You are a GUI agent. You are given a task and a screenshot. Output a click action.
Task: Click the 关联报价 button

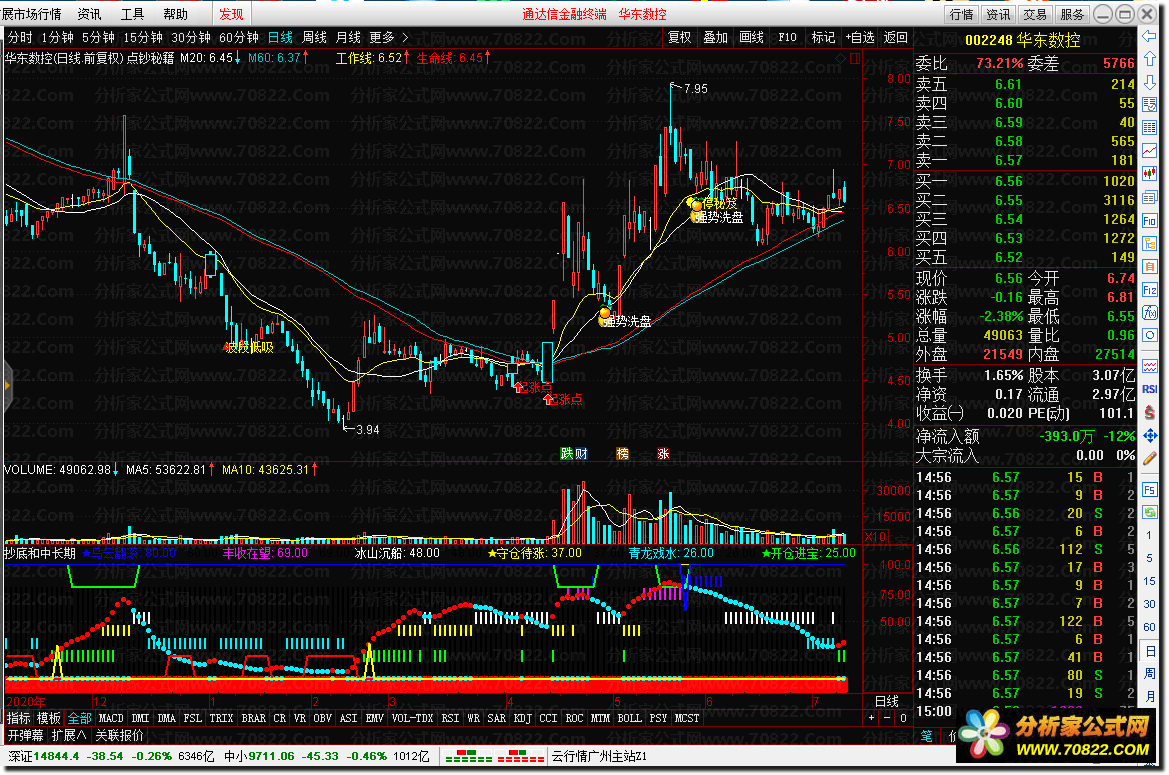point(119,736)
